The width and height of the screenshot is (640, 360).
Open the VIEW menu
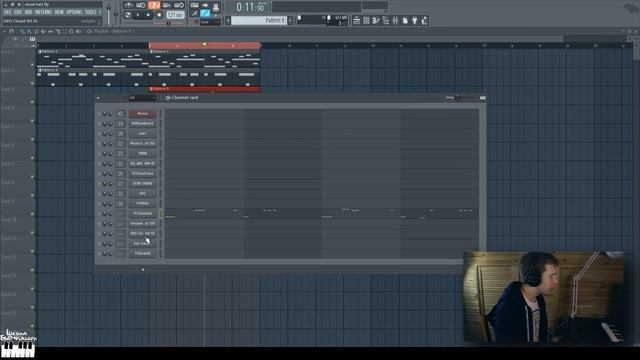59,13
